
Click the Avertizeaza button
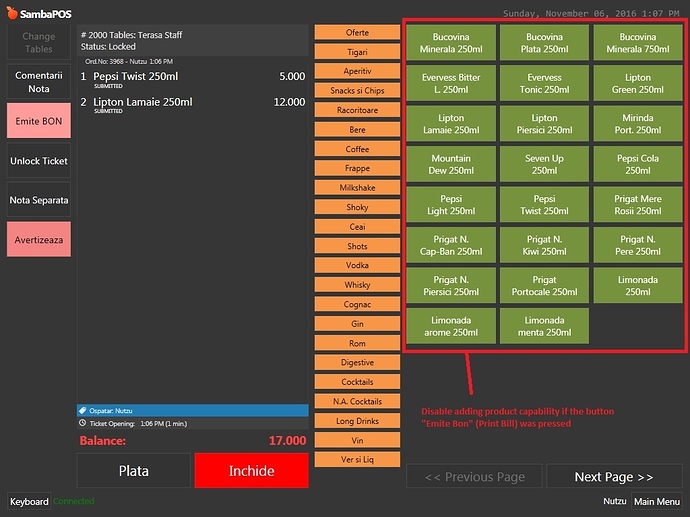click(39, 239)
